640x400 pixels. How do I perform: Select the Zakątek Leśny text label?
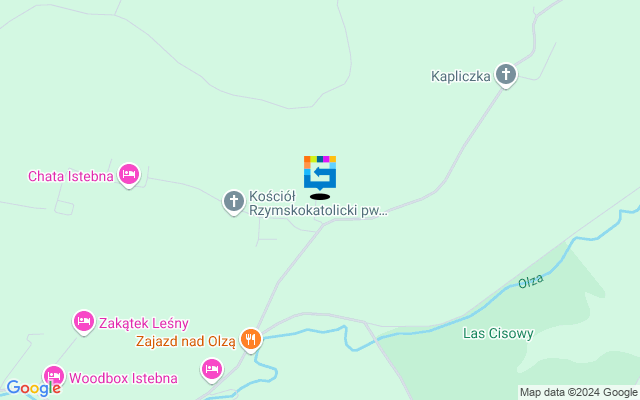(144, 323)
